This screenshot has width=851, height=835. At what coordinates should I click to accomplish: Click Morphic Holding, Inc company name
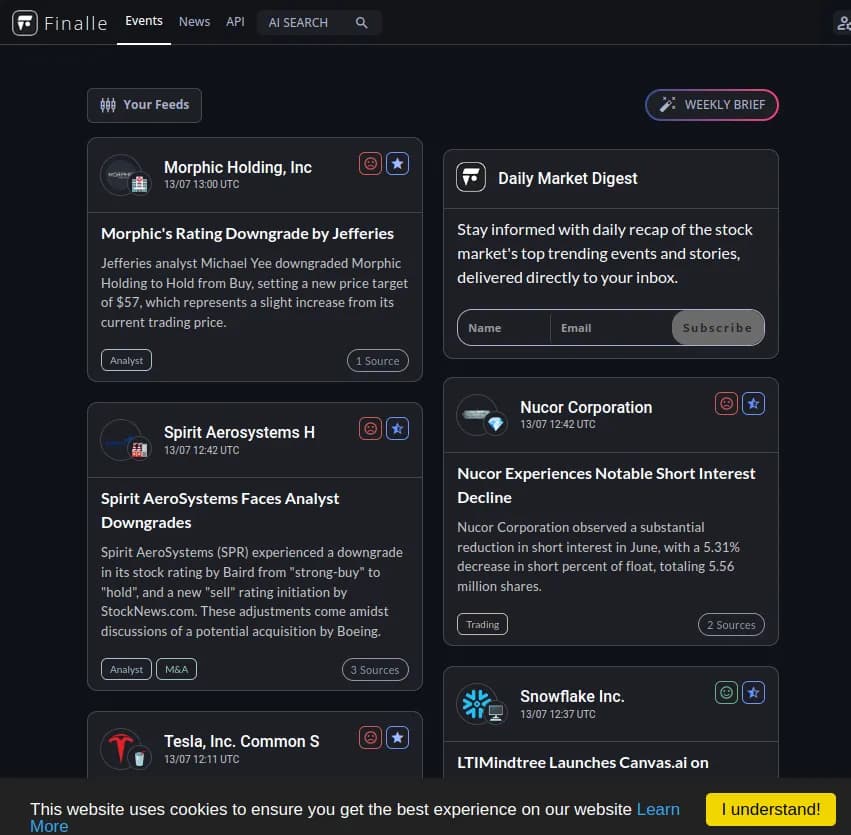[238, 167]
